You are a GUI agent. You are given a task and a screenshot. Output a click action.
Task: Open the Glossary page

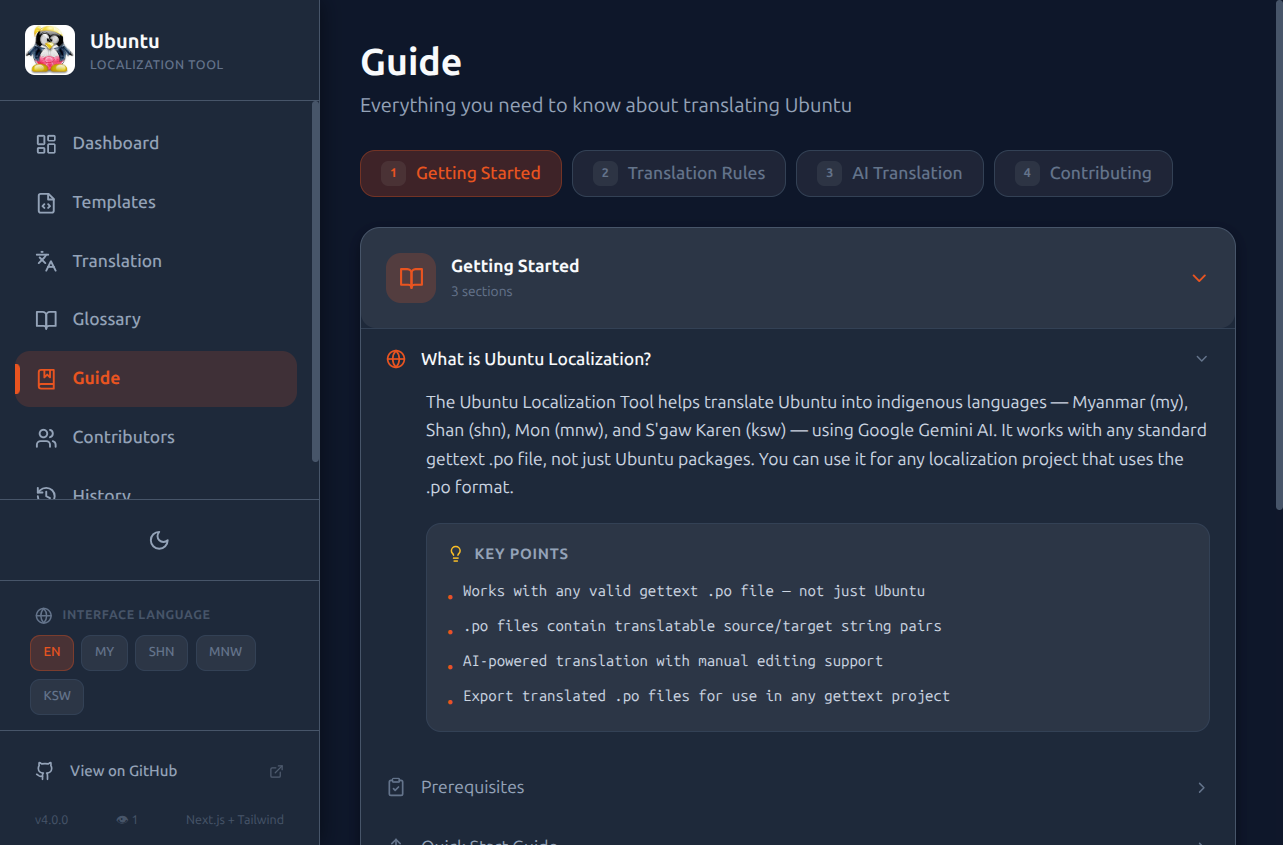156,320
